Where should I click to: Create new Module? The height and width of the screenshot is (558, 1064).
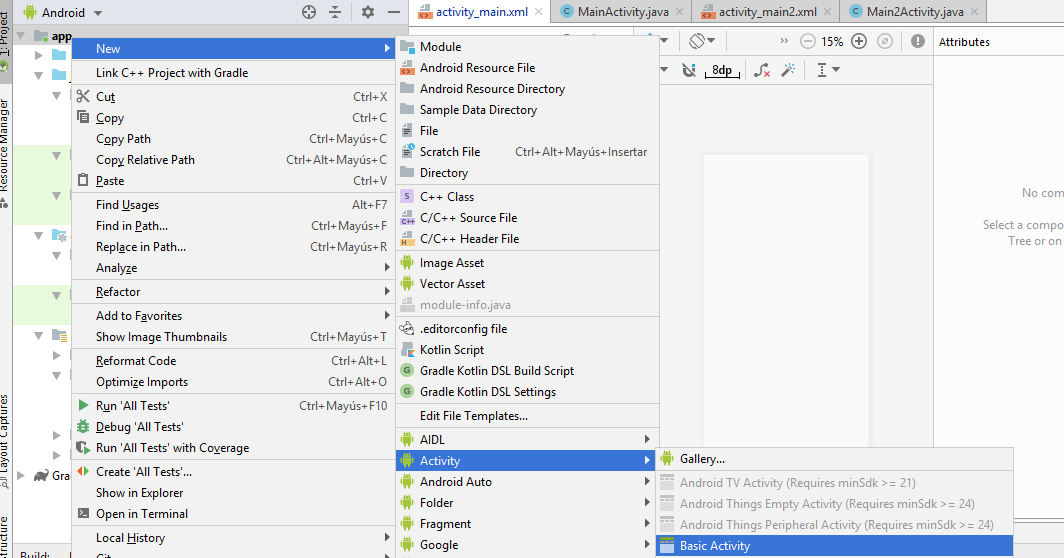click(527, 47)
